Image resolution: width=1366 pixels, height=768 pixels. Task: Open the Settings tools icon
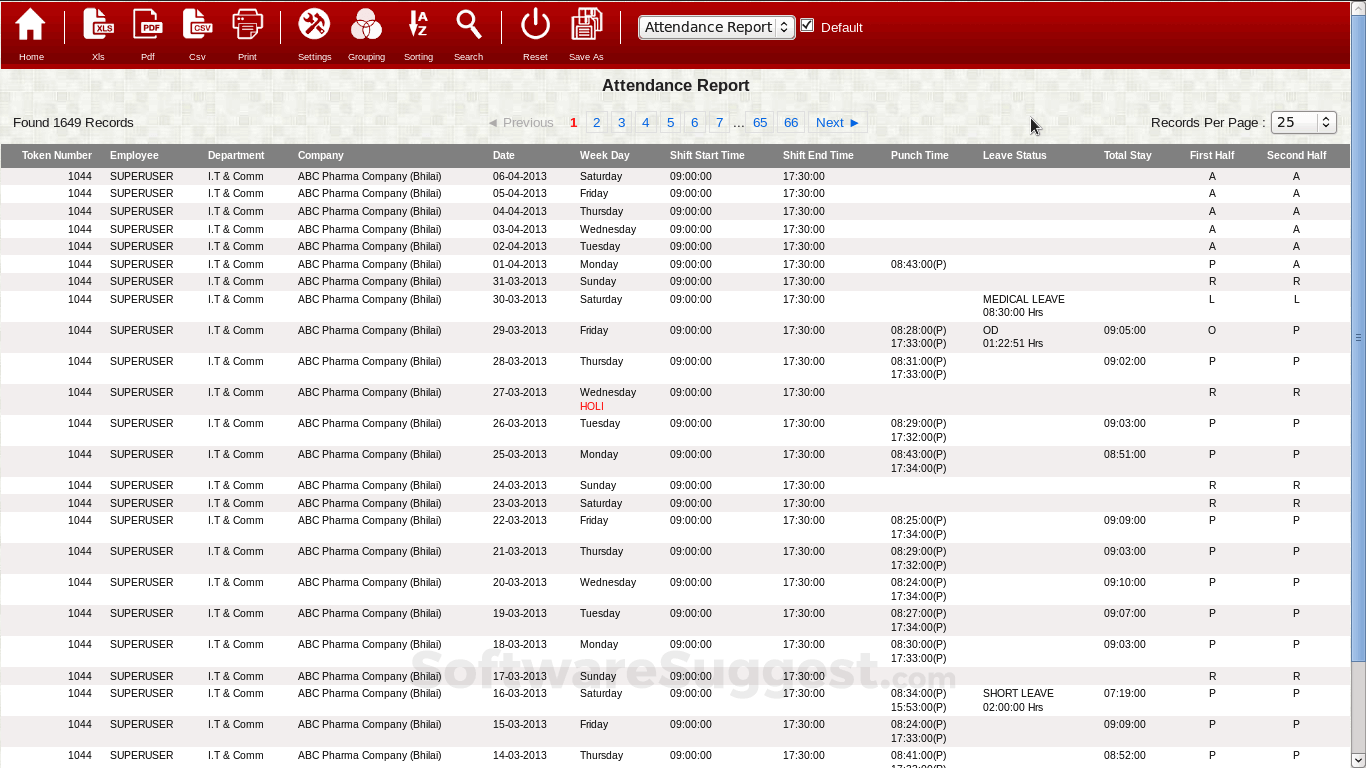coord(314,25)
